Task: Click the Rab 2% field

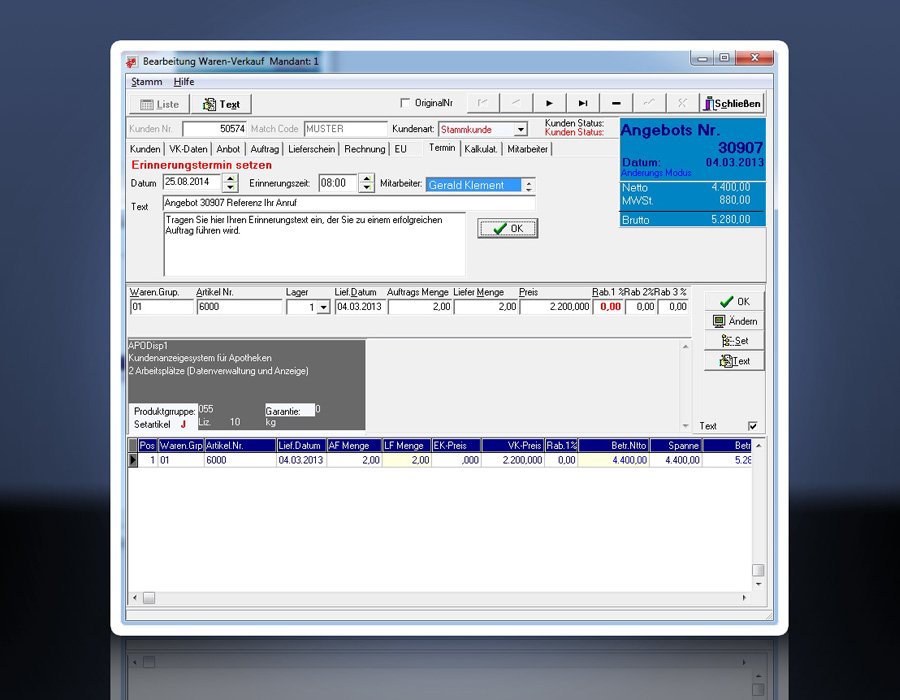Action: (x=641, y=307)
